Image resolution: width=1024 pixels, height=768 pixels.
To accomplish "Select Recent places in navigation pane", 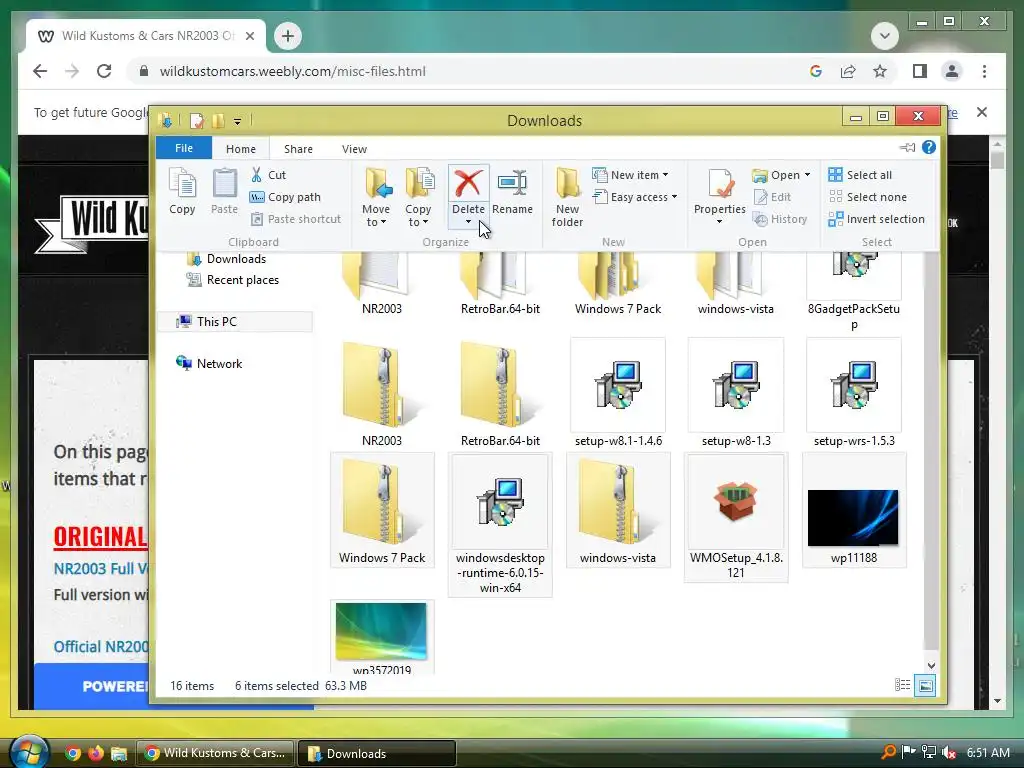I will (x=232, y=280).
